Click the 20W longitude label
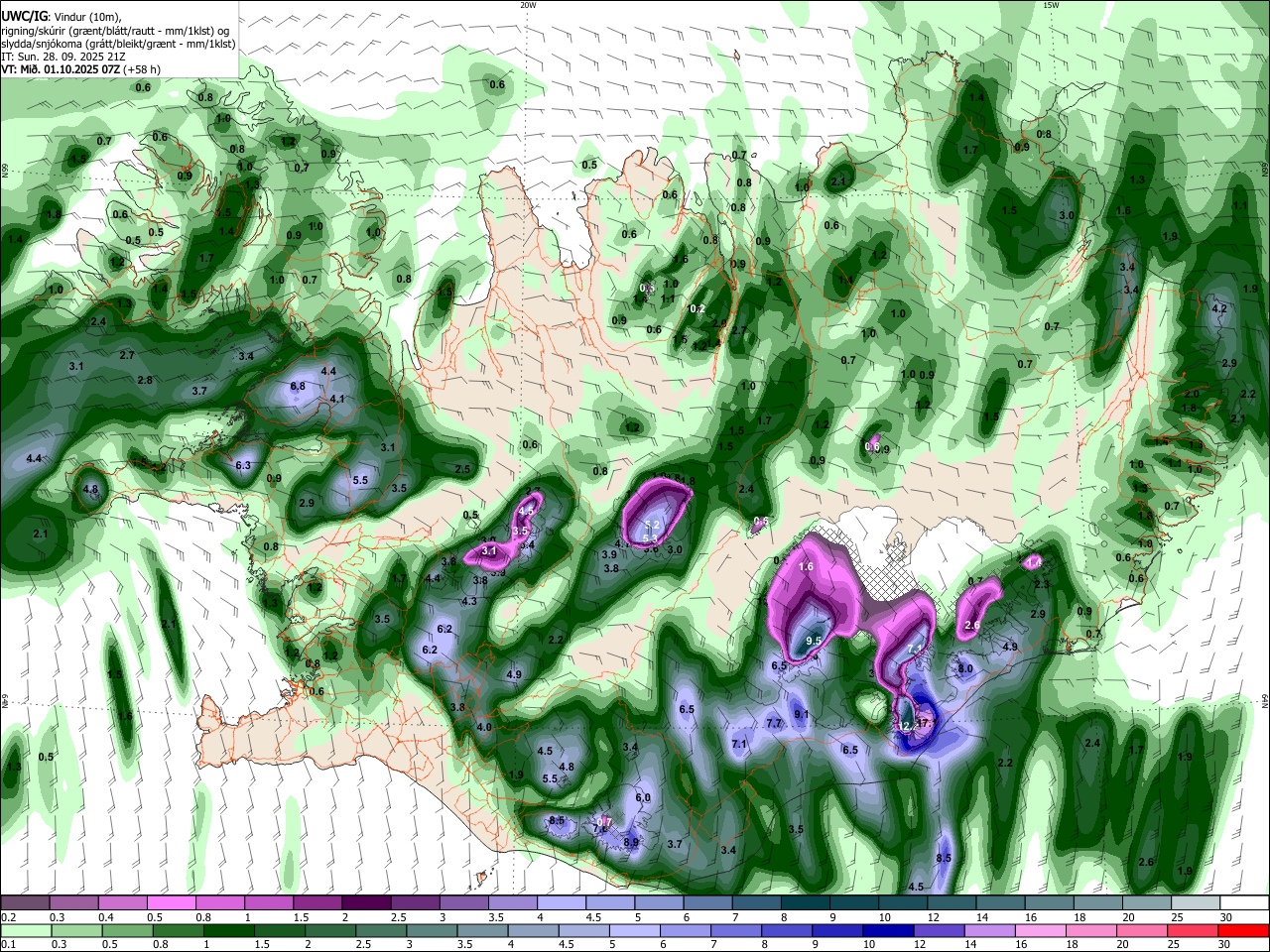1270x952 pixels. coord(528,5)
